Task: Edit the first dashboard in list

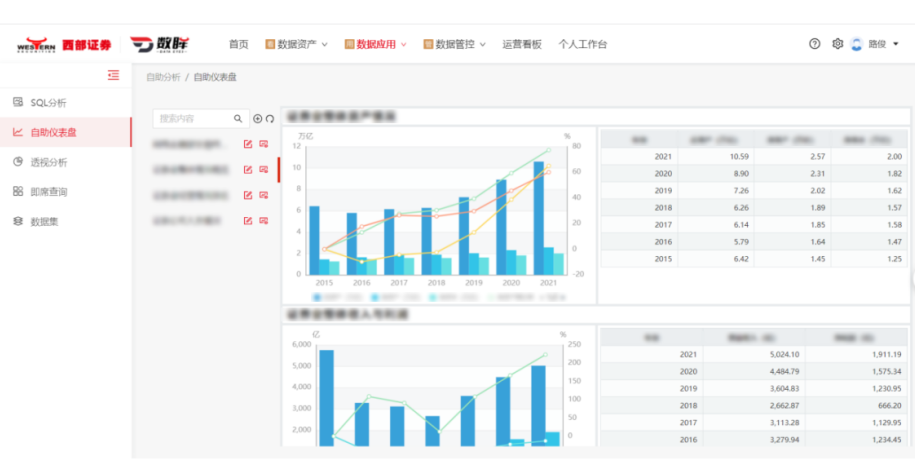Action: (x=248, y=144)
